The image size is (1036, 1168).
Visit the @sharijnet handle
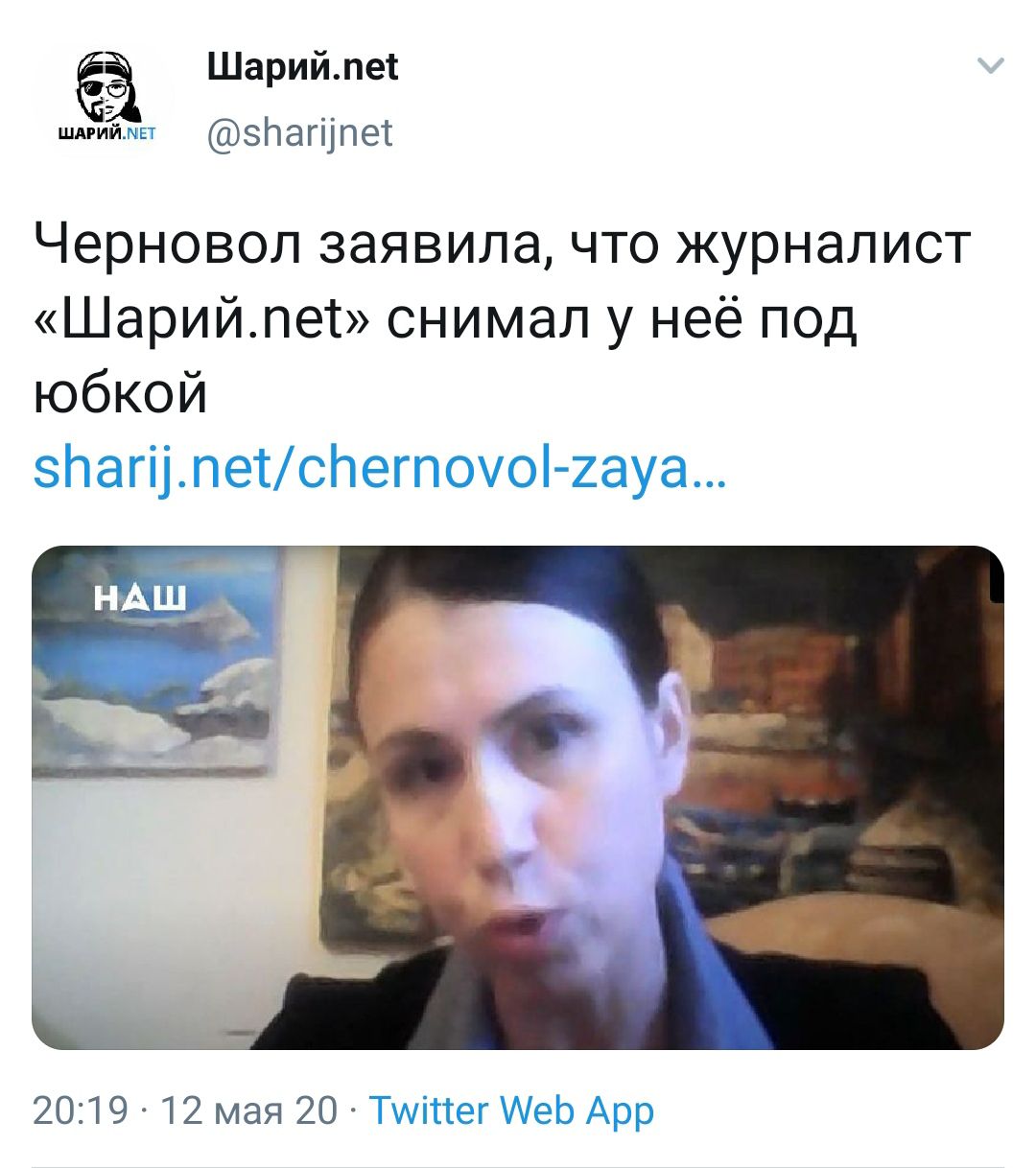pos(300,132)
